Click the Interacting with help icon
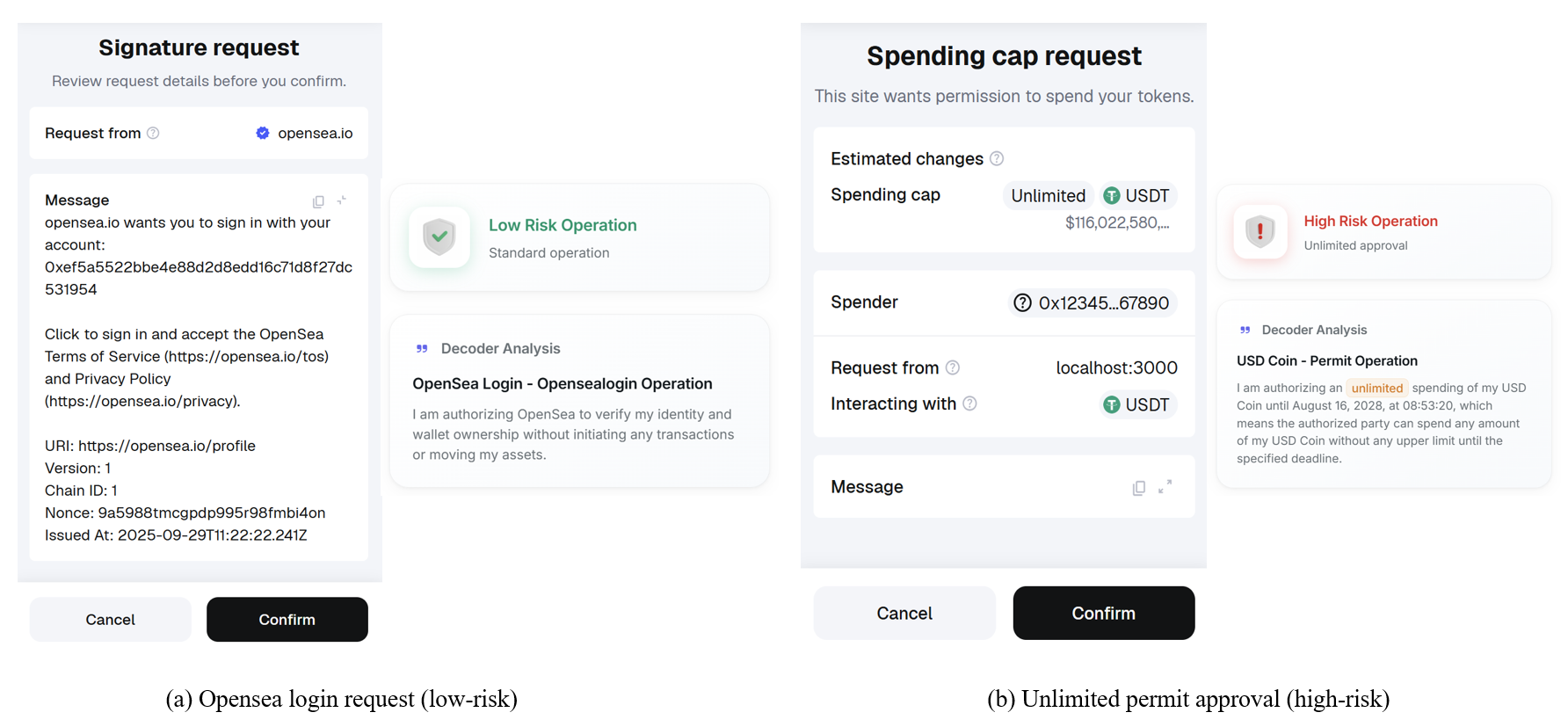Viewport: 1568px width, 727px height. (969, 403)
